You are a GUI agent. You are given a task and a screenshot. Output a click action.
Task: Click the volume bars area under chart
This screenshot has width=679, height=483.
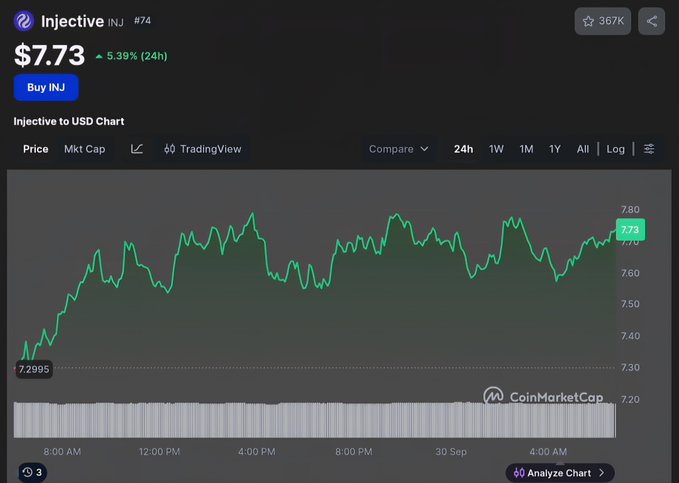[314, 420]
